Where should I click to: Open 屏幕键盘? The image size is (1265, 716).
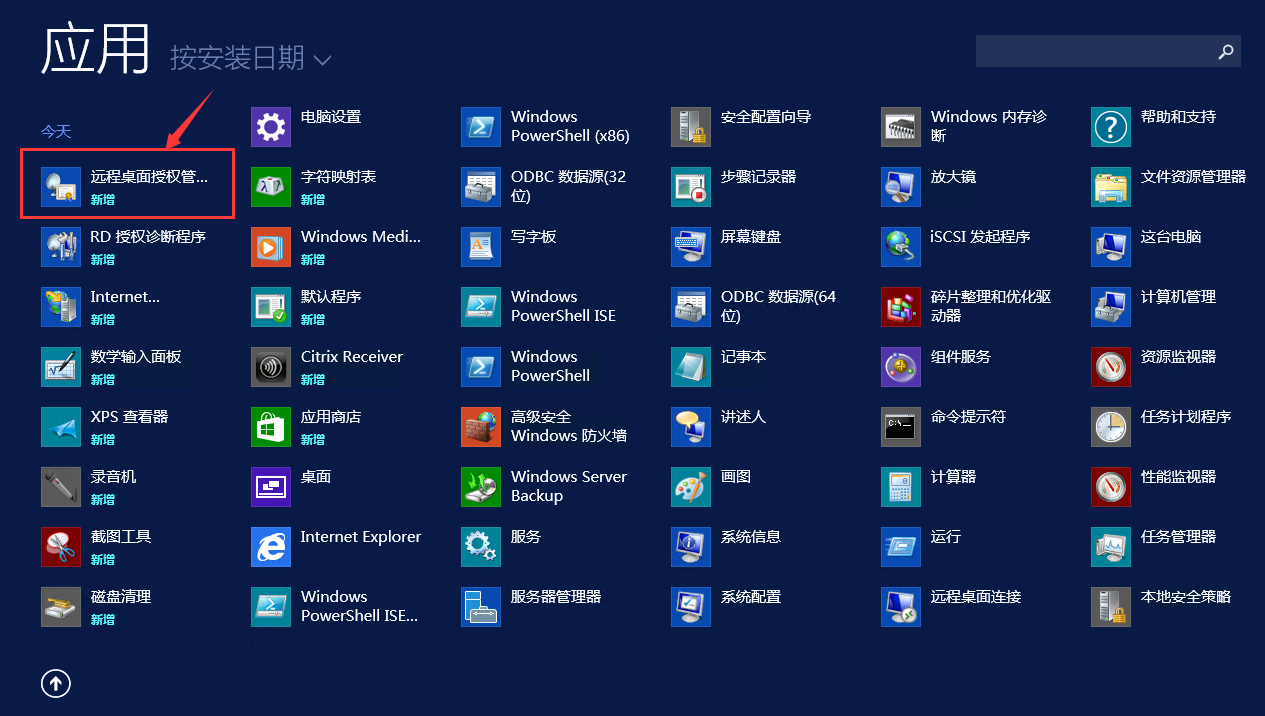(727, 247)
